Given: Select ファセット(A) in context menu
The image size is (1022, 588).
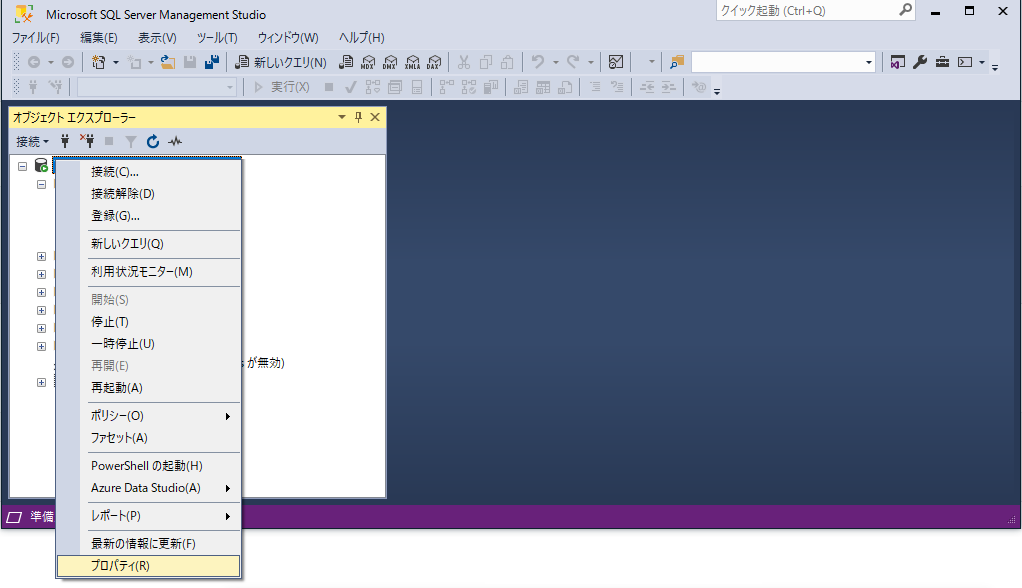Looking at the screenshot, I should click(x=149, y=438).
